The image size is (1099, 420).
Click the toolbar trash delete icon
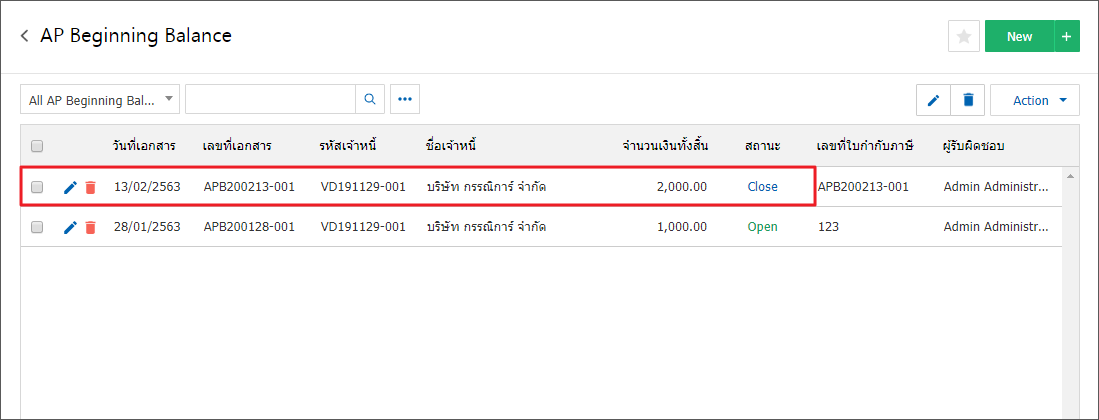968,100
